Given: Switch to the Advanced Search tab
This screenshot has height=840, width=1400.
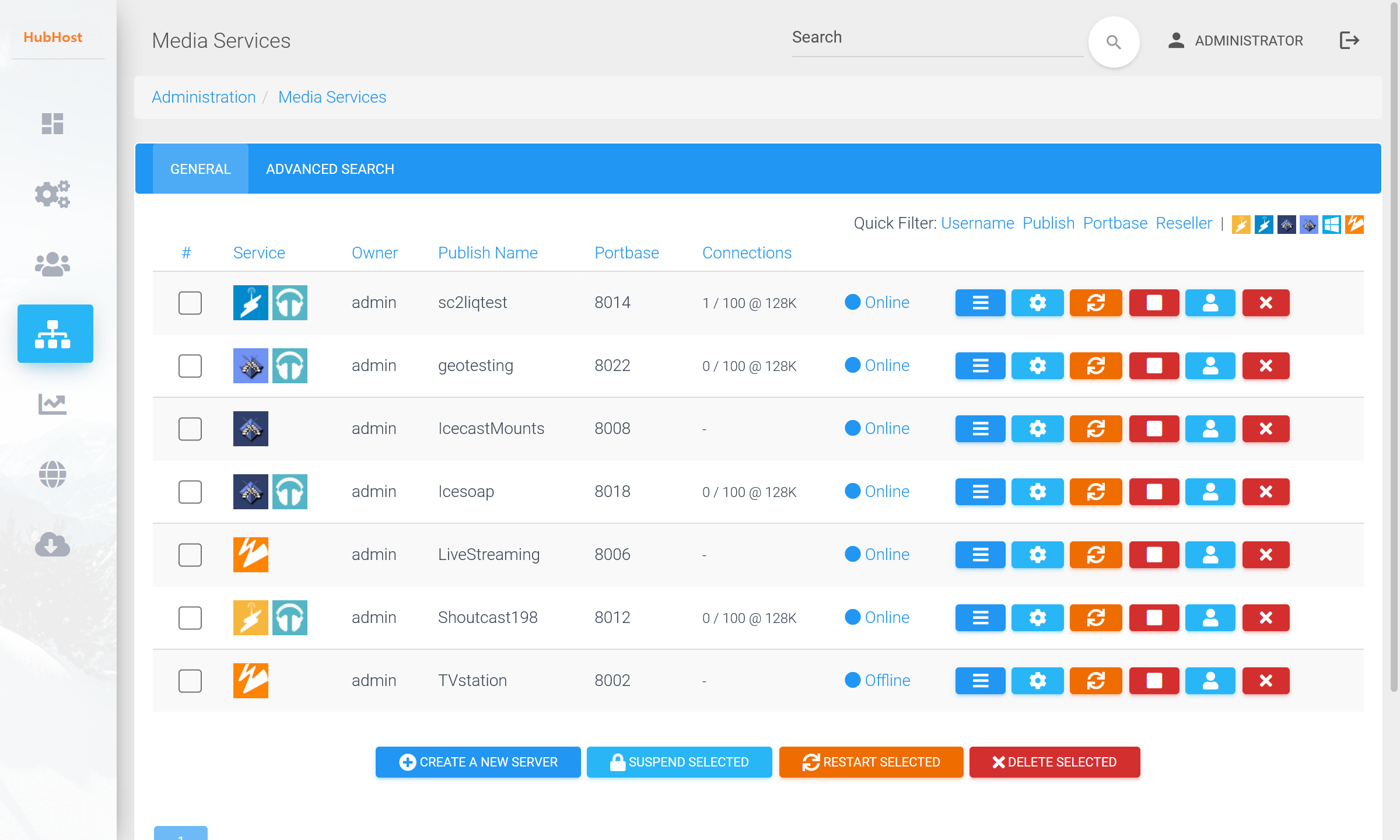Looking at the screenshot, I should pyautogui.click(x=330, y=169).
